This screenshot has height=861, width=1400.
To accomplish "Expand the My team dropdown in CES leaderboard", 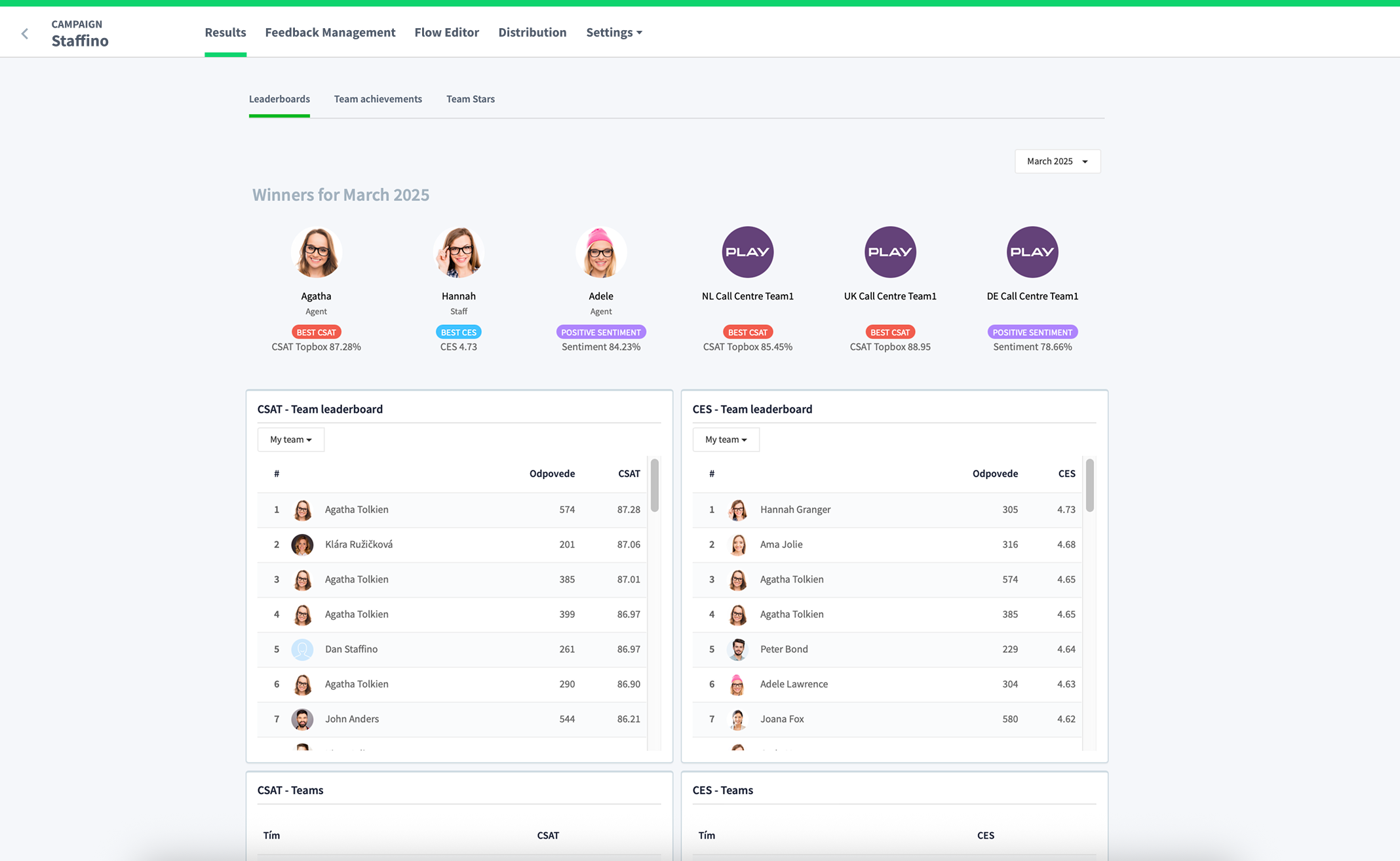I will [x=726, y=440].
